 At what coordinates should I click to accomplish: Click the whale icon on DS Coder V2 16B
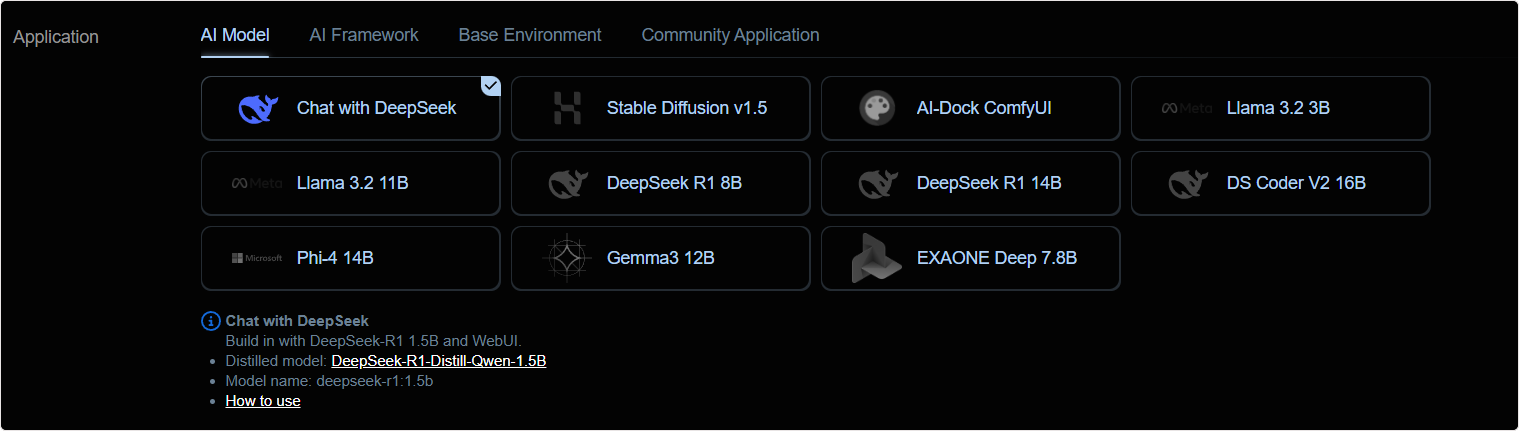(1187, 183)
